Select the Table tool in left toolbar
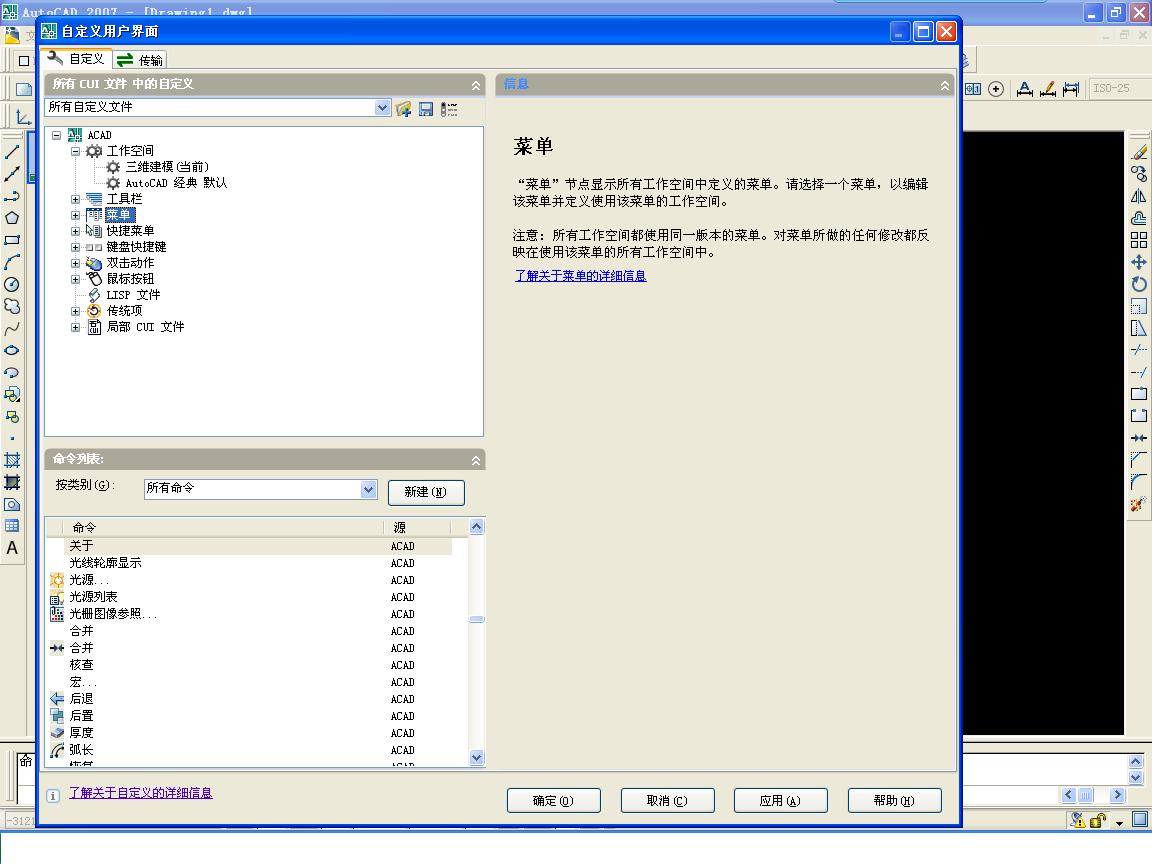This screenshot has height=864, width=1152. tap(12, 526)
